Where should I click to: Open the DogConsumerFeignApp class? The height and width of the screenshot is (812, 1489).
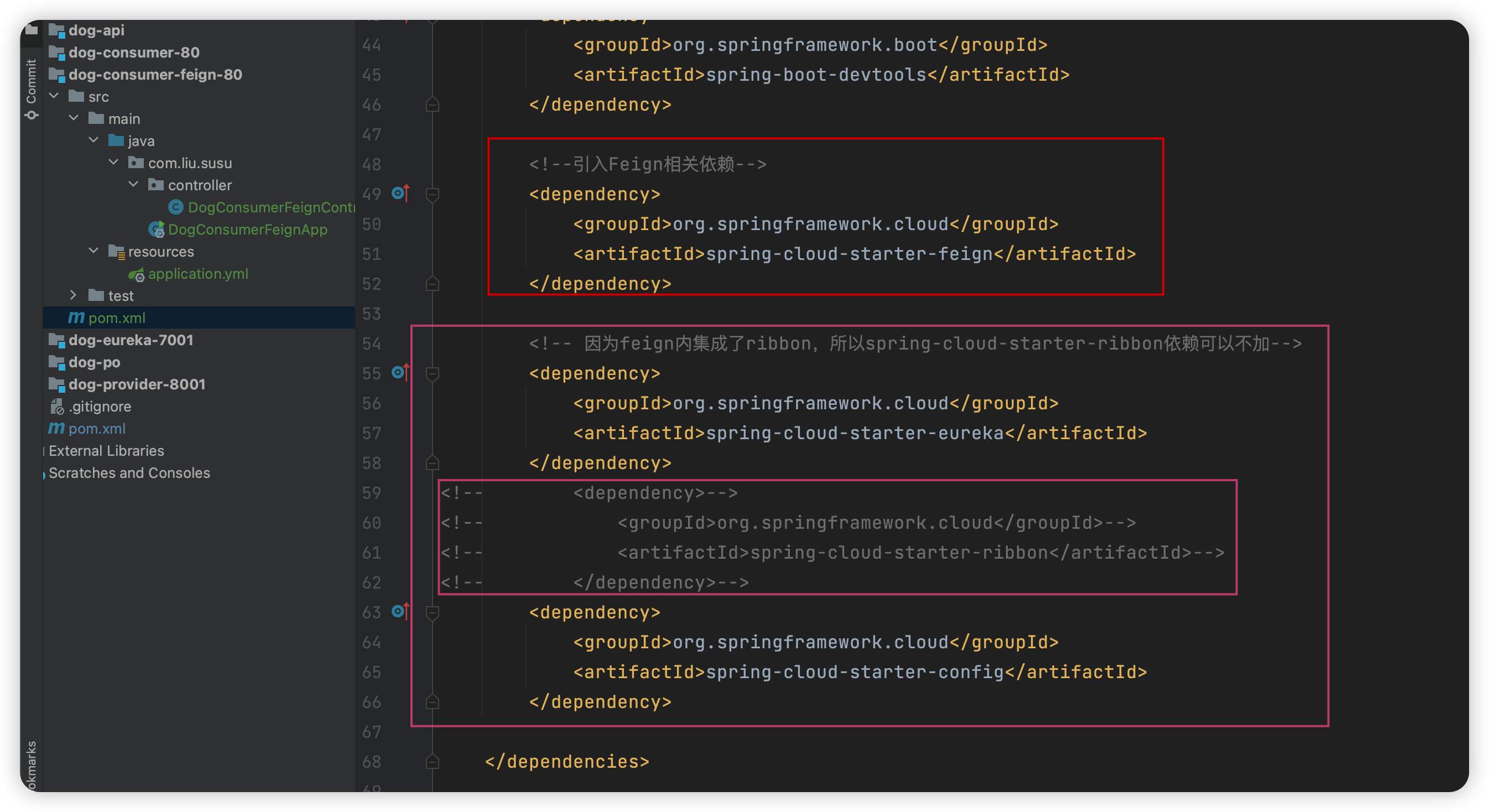pyautogui.click(x=247, y=229)
